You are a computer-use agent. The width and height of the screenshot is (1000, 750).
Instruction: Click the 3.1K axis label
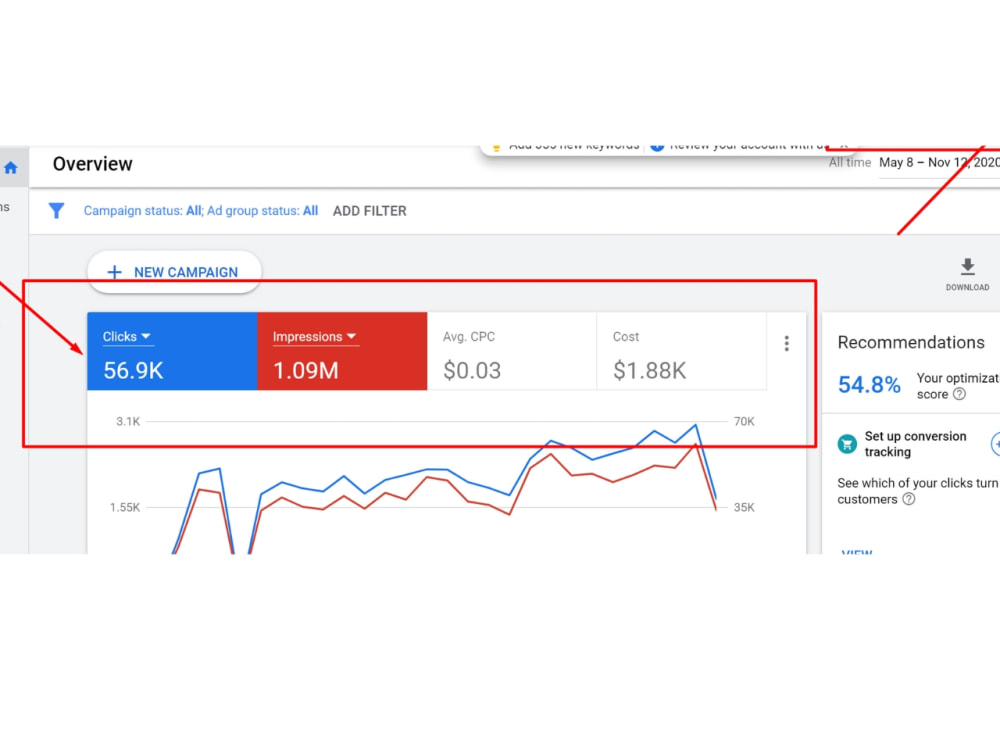(128, 422)
